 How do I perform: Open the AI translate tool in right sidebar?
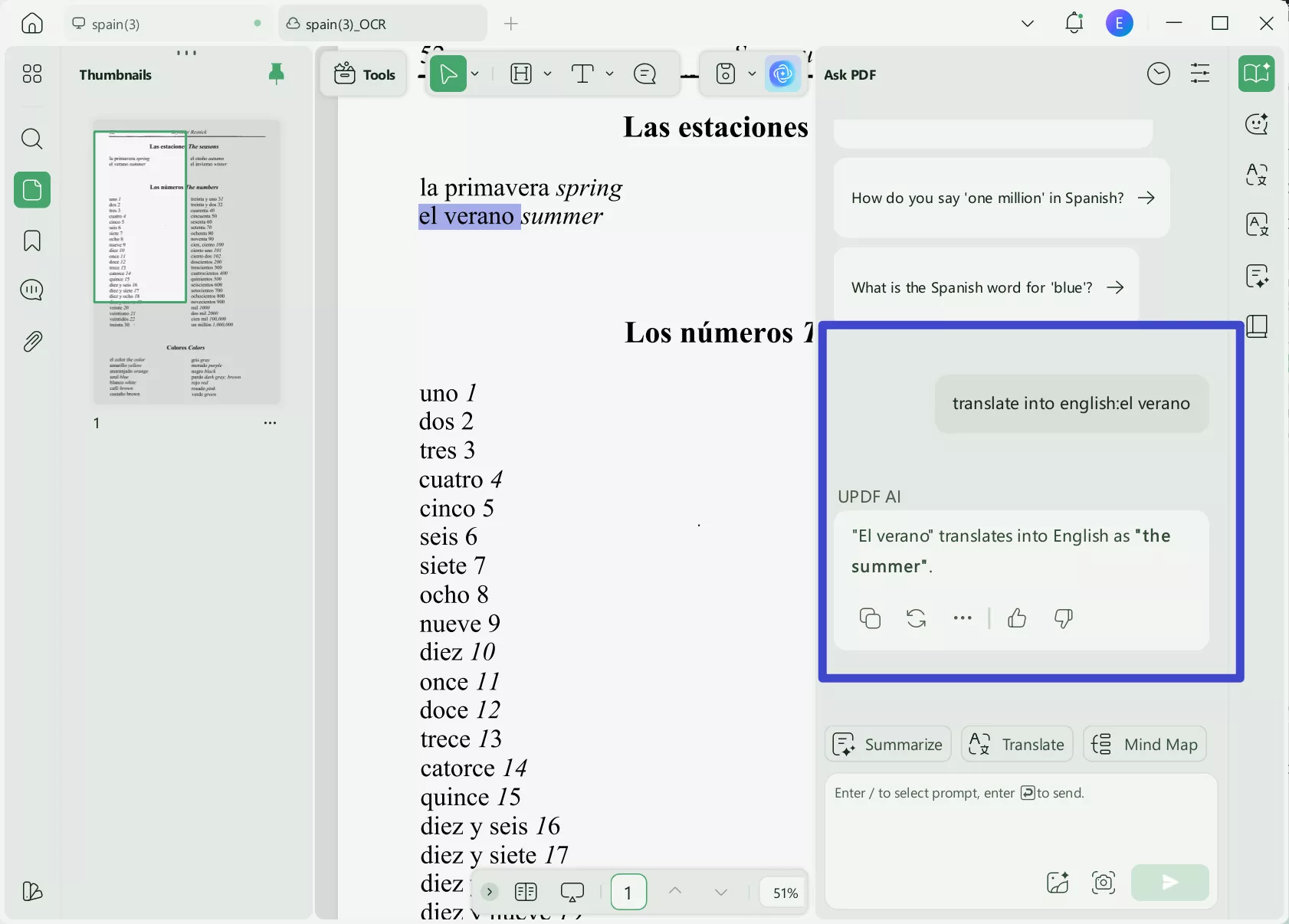[1256, 175]
